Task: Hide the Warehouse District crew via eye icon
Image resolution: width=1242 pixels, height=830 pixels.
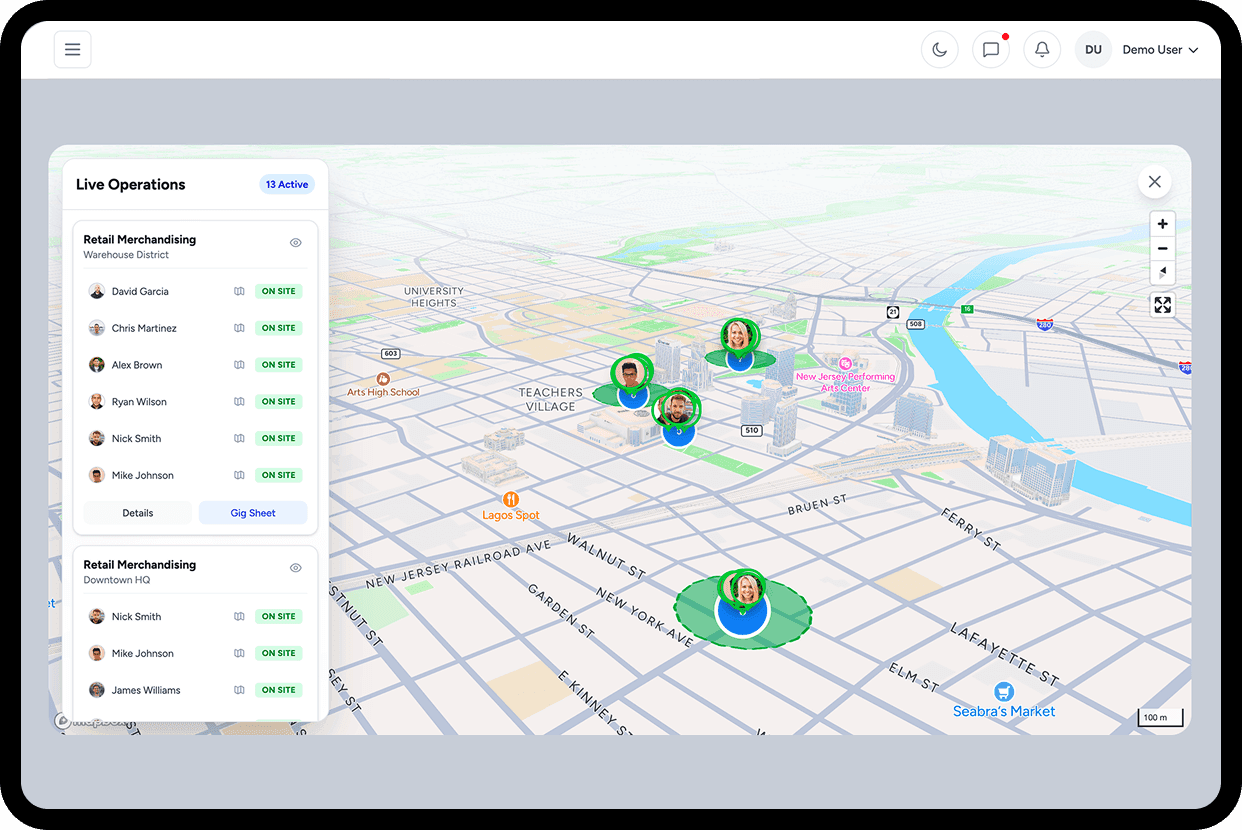Action: pyautogui.click(x=295, y=242)
